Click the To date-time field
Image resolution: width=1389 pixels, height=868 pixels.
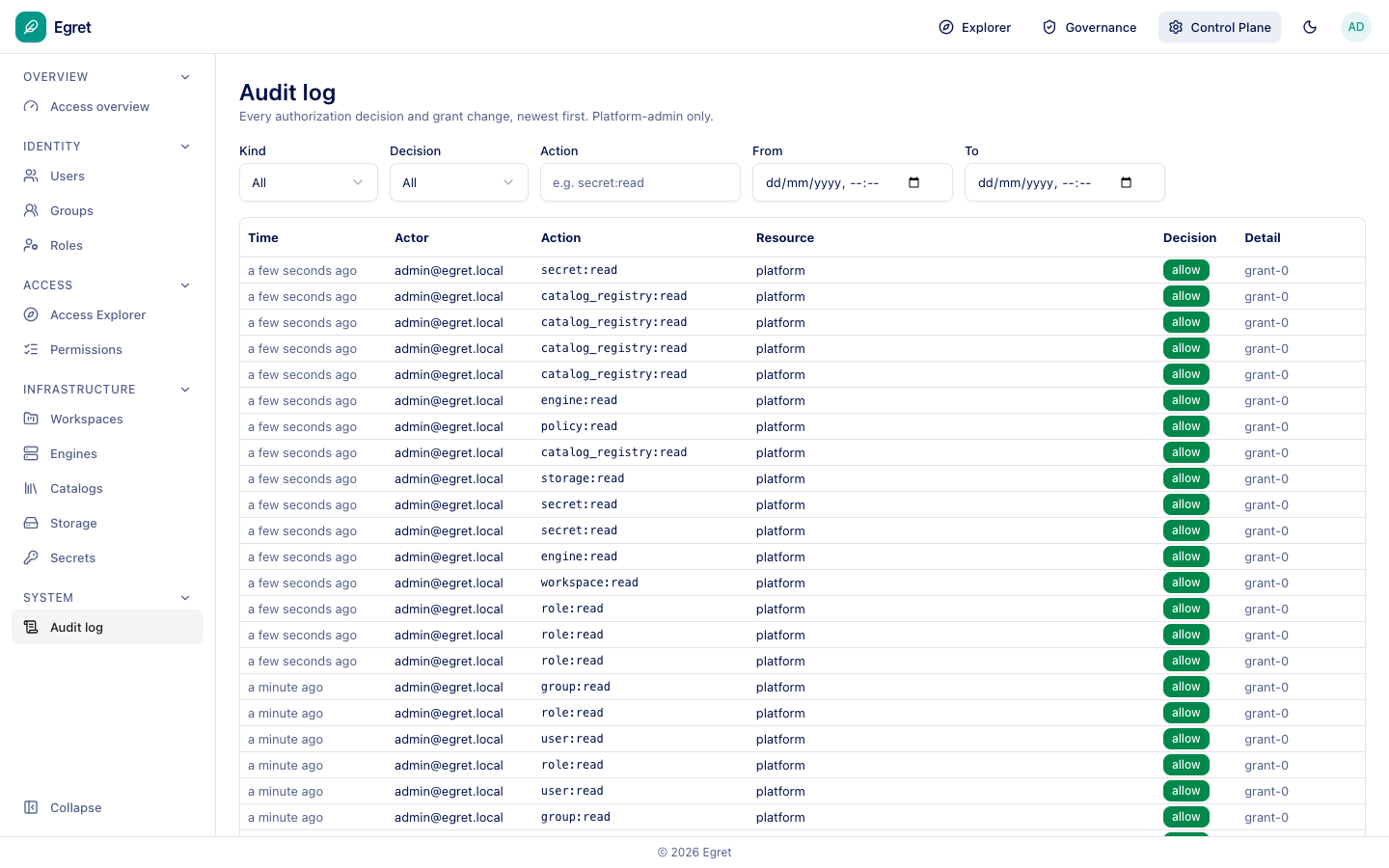(1065, 182)
